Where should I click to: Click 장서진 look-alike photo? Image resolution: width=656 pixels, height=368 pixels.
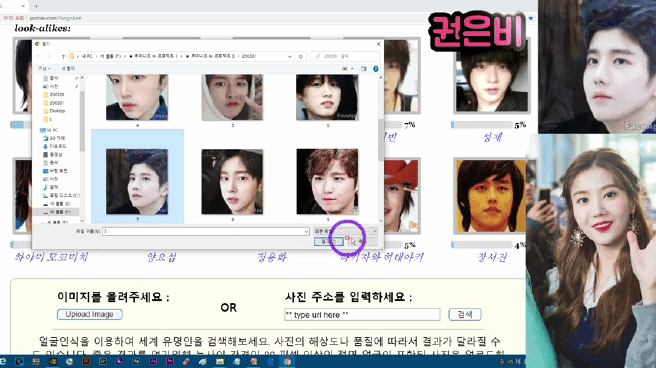(x=490, y=196)
